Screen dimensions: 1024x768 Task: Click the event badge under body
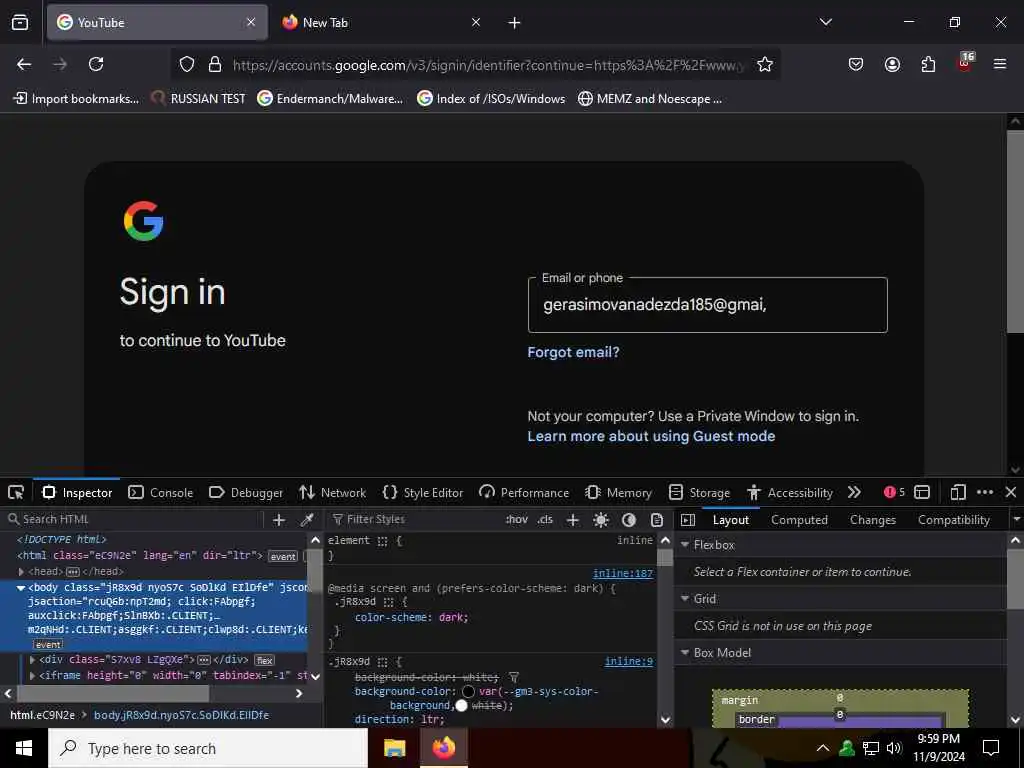click(x=48, y=645)
